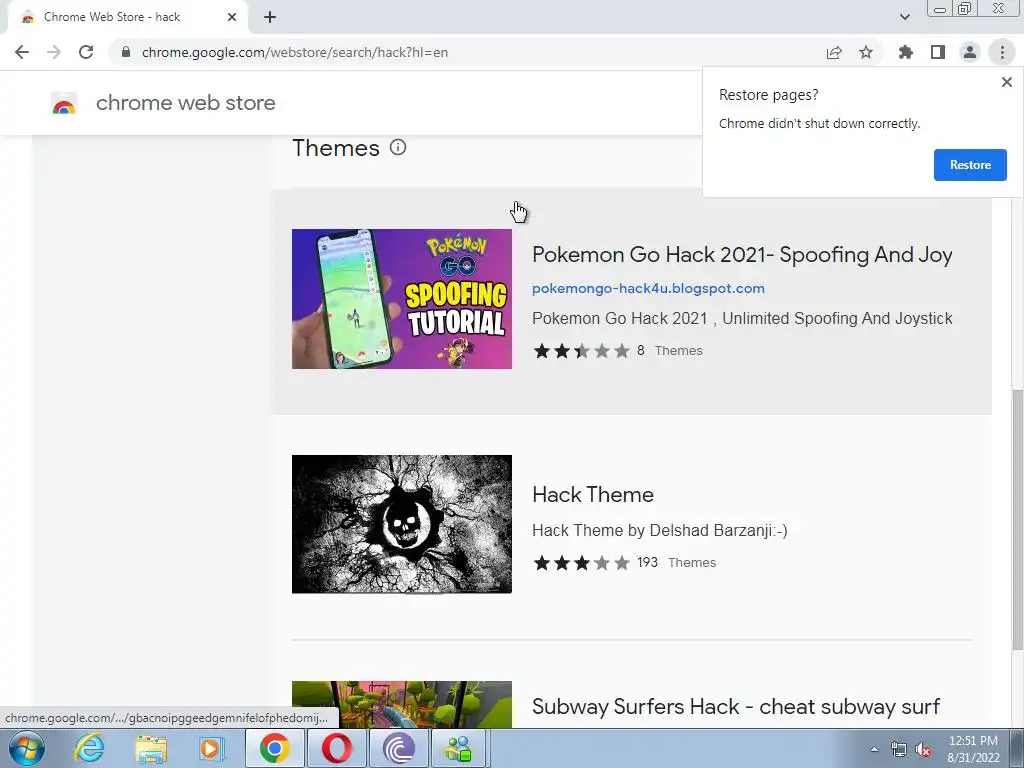The image size is (1024, 768).
Task: Open a new tab
Action: [x=270, y=17]
